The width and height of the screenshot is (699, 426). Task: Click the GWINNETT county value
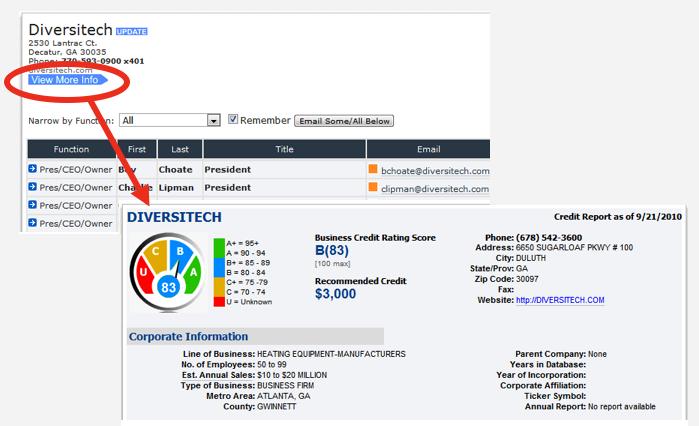[276, 407]
